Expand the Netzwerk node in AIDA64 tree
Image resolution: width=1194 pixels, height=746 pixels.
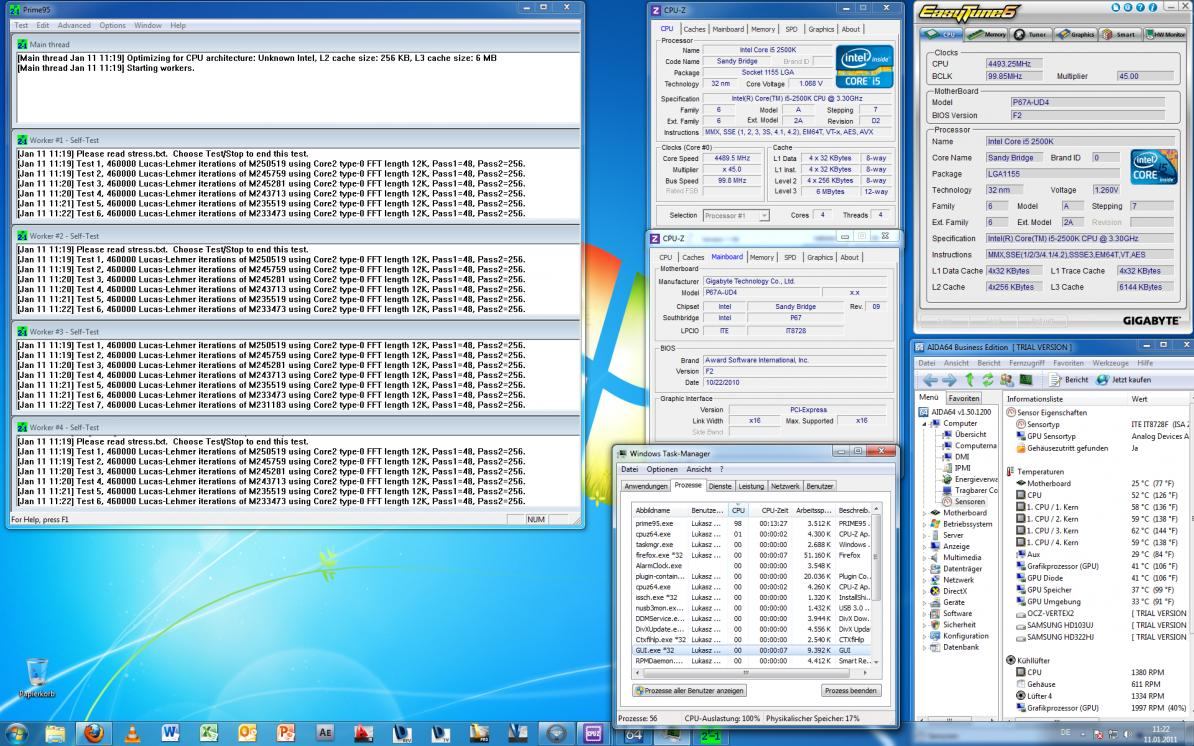(x=925, y=580)
